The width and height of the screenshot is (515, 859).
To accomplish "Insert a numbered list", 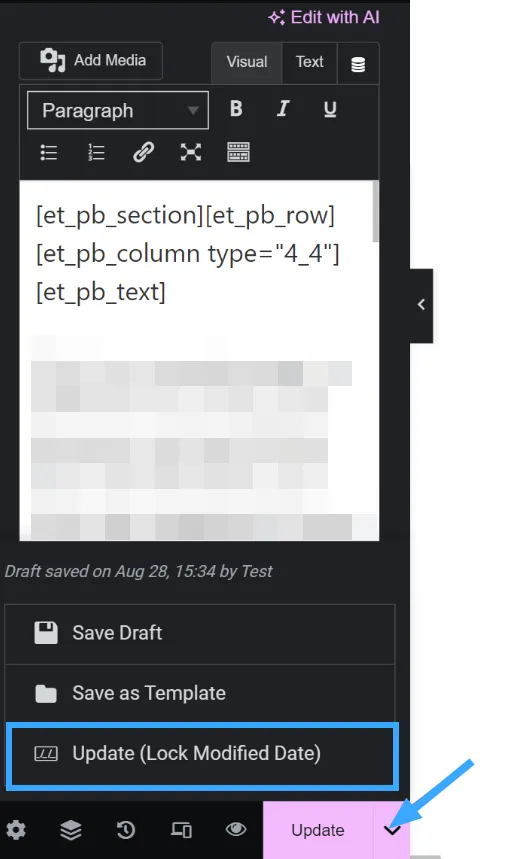I will pos(96,152).
